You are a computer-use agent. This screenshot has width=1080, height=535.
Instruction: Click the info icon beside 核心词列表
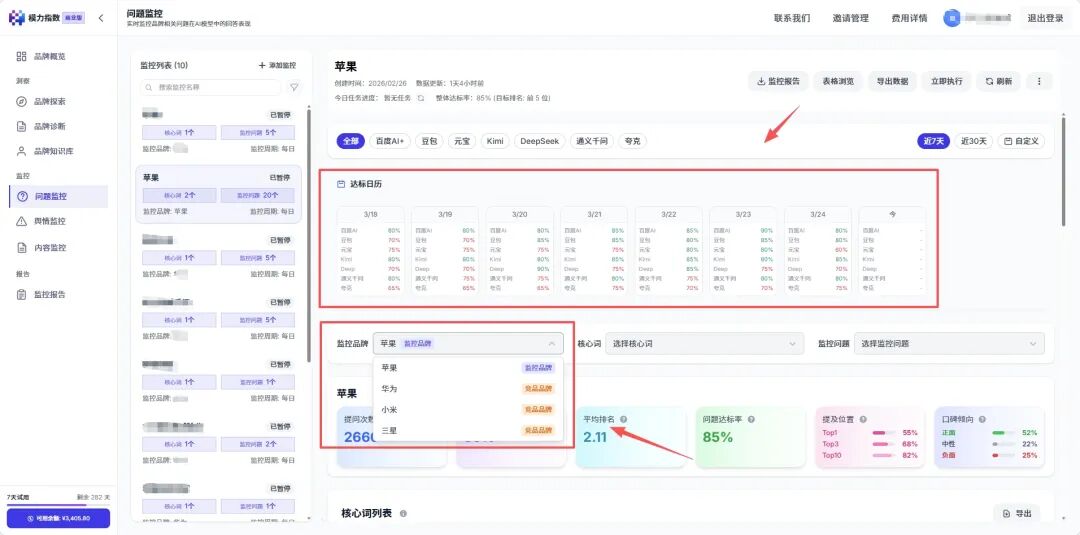403,514
